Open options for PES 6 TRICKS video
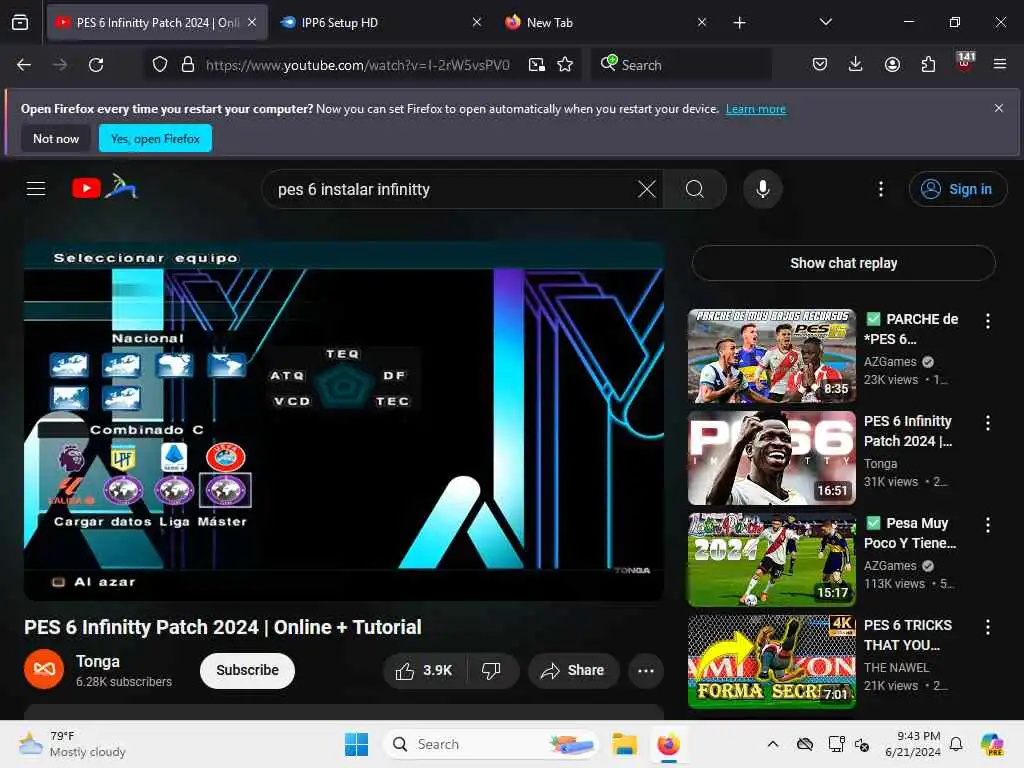Screen dimensions: 1024x768 pos(987,627)
